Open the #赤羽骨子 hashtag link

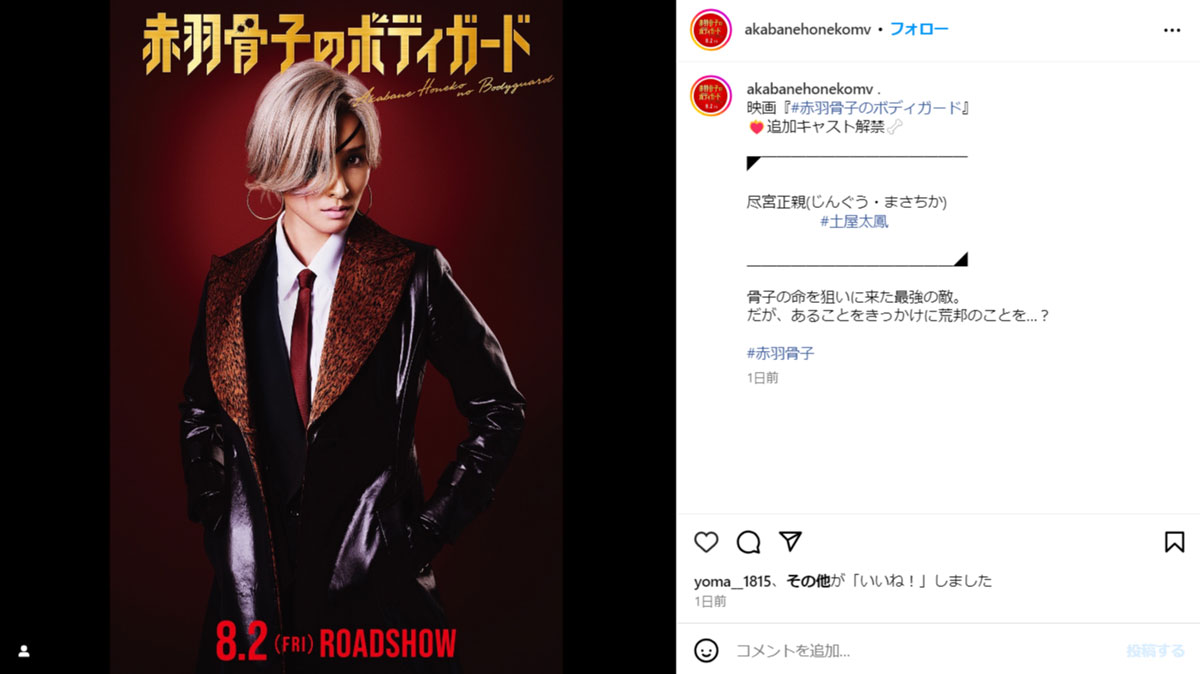[781, 353]
